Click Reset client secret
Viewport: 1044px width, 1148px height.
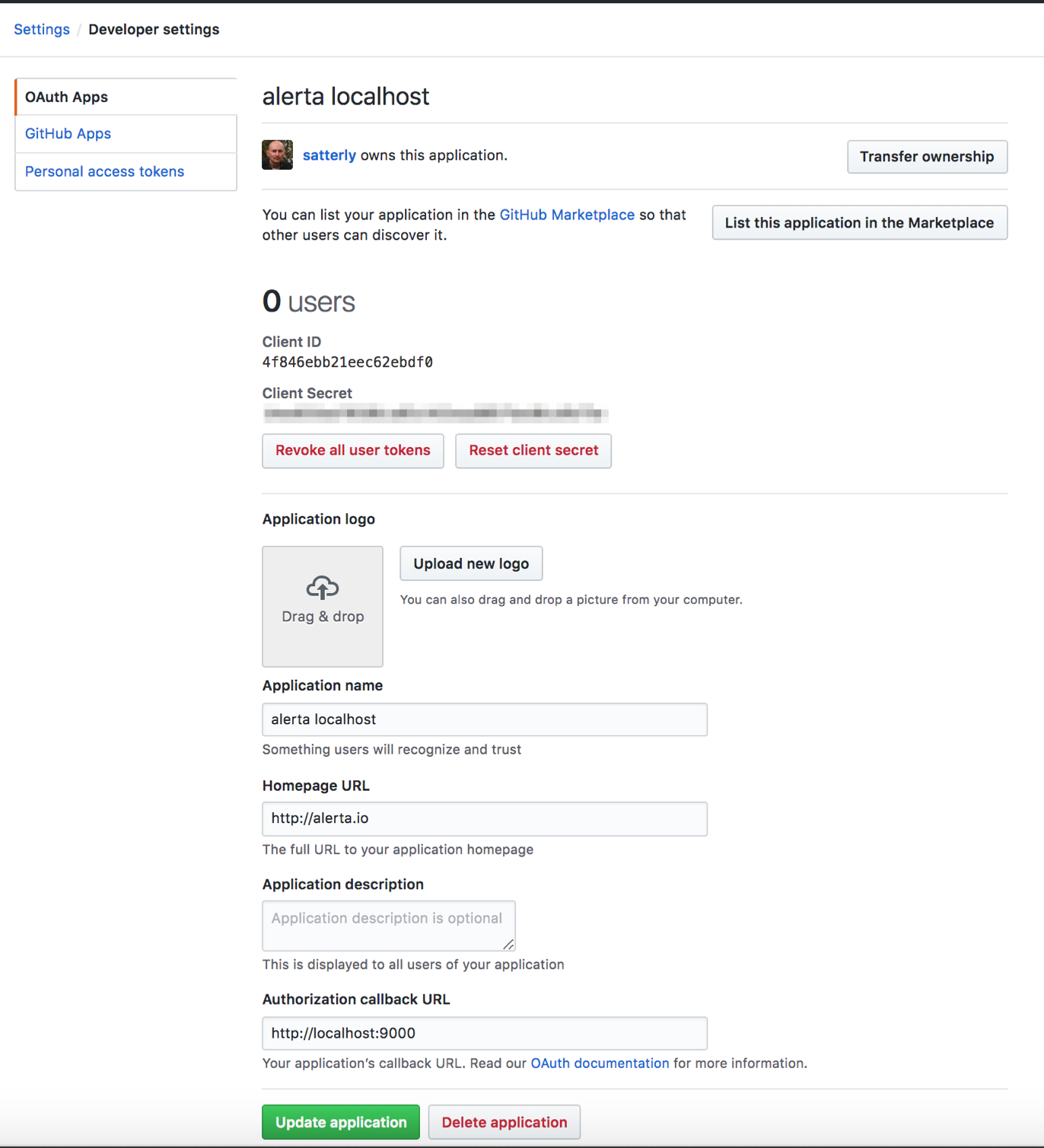533,451
